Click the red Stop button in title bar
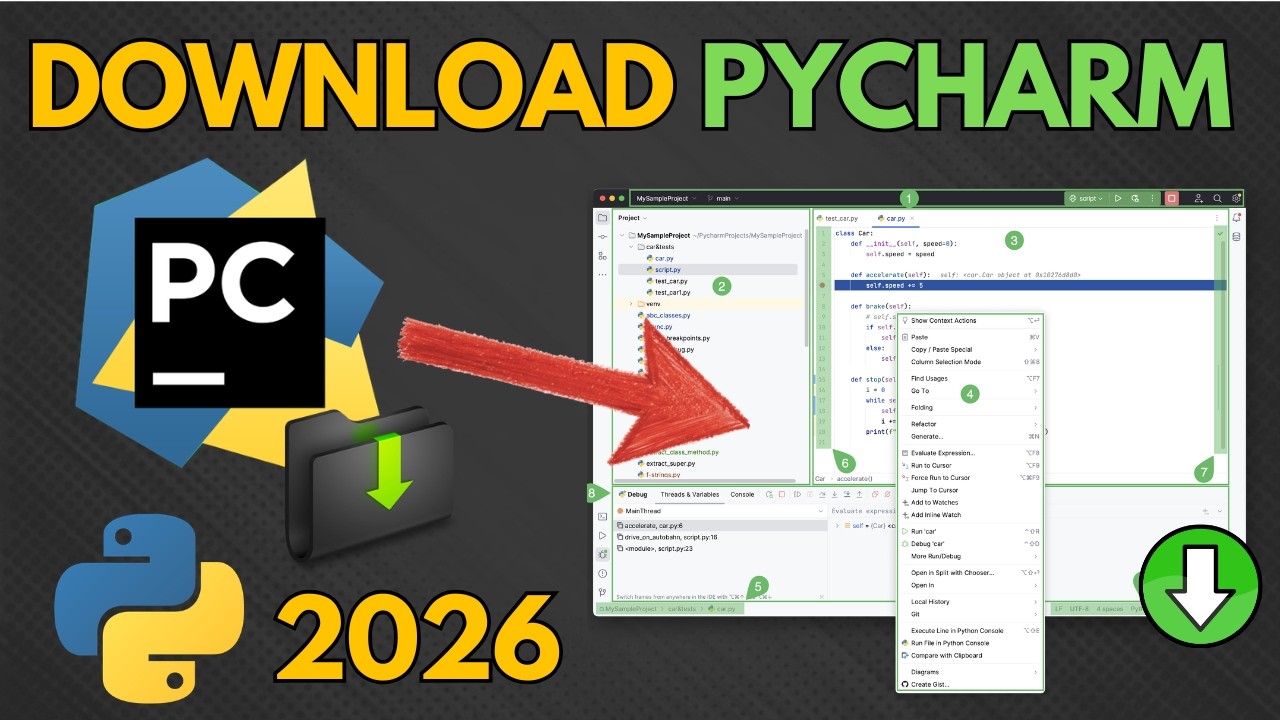The width and height of the screenshot is (1280, 720). (1172, 199)
